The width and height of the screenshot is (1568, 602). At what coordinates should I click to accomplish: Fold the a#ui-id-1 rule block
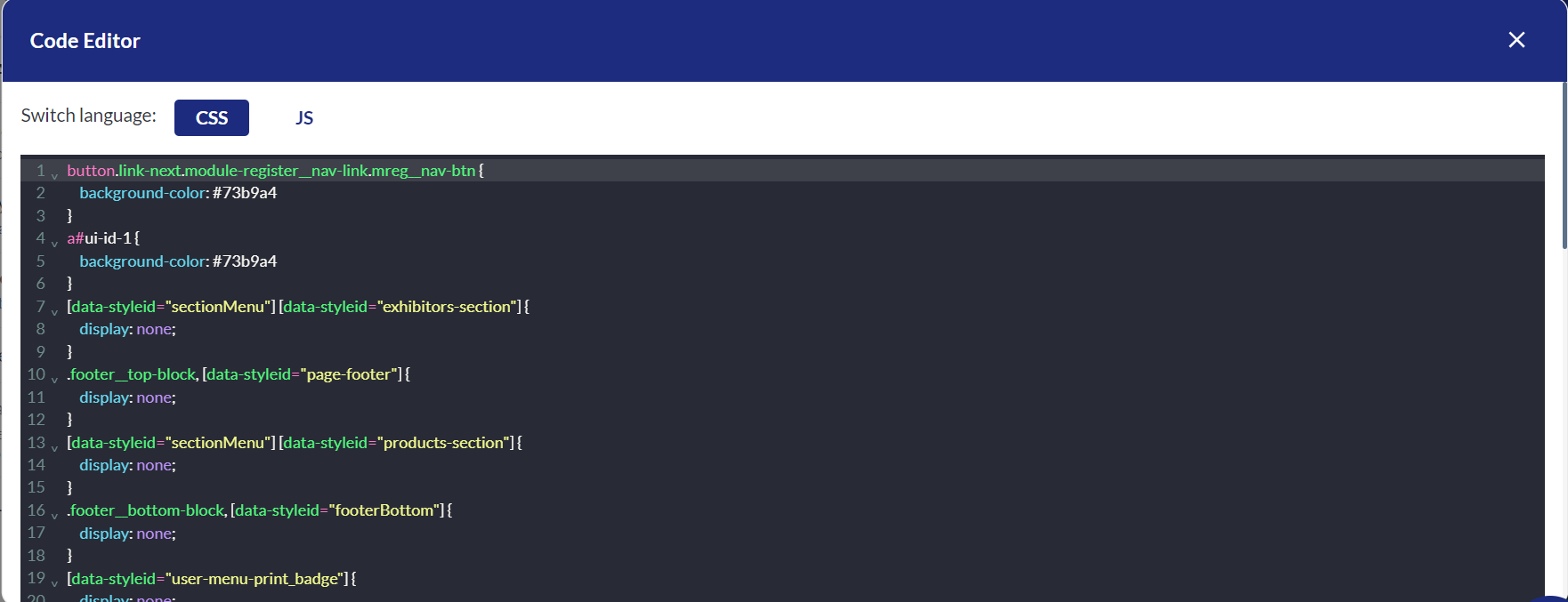[x=55, y=242]
